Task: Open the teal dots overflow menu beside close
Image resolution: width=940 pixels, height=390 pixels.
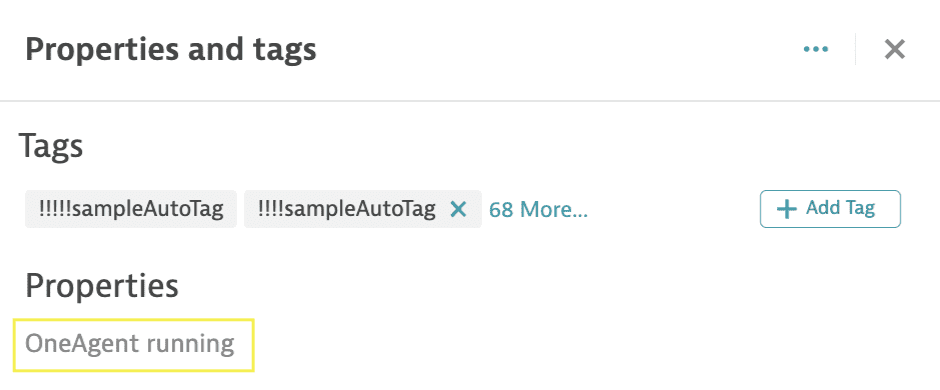Action: (815, 49)
